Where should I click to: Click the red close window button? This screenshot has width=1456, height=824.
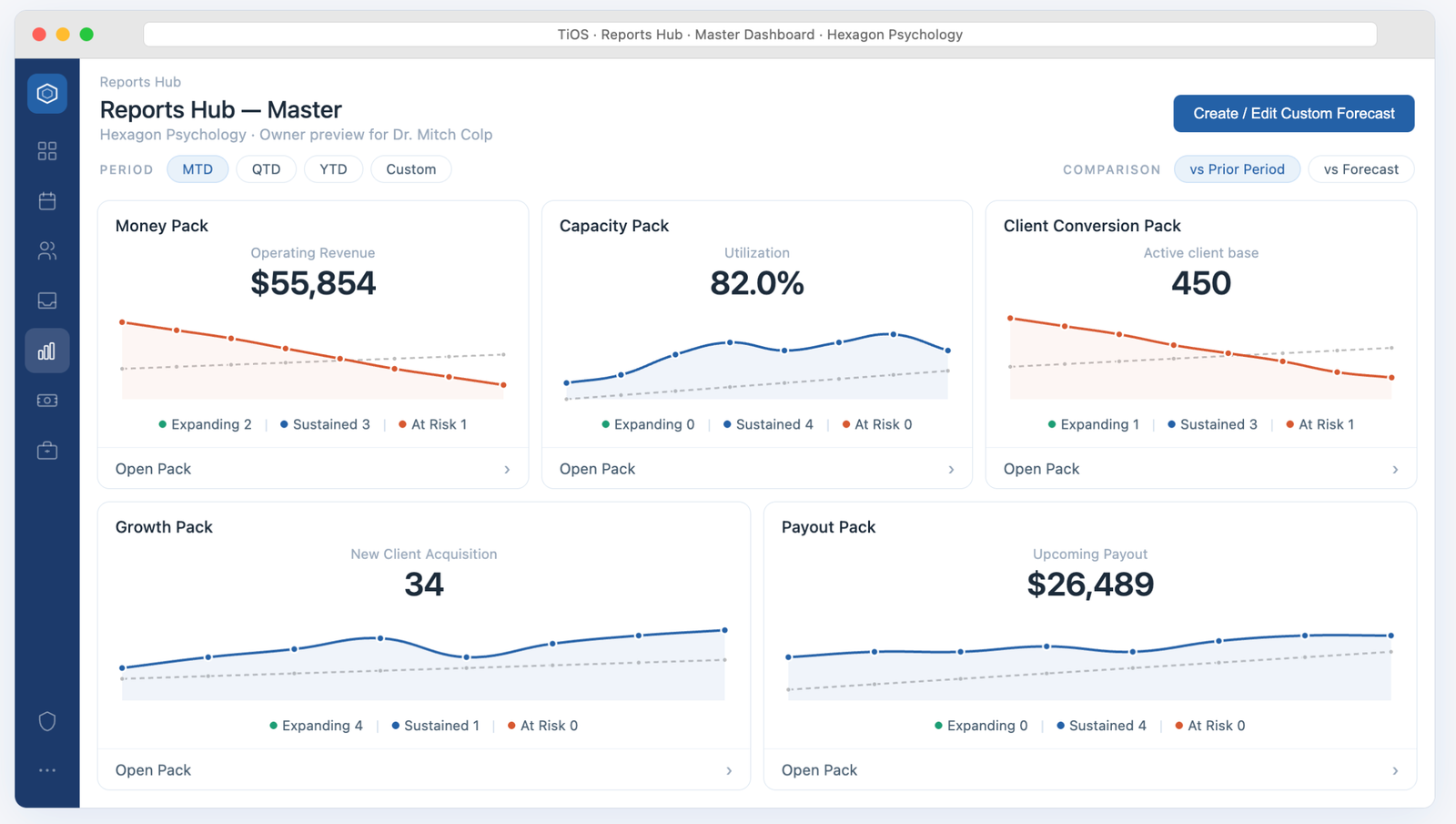(x=39, y=35)
